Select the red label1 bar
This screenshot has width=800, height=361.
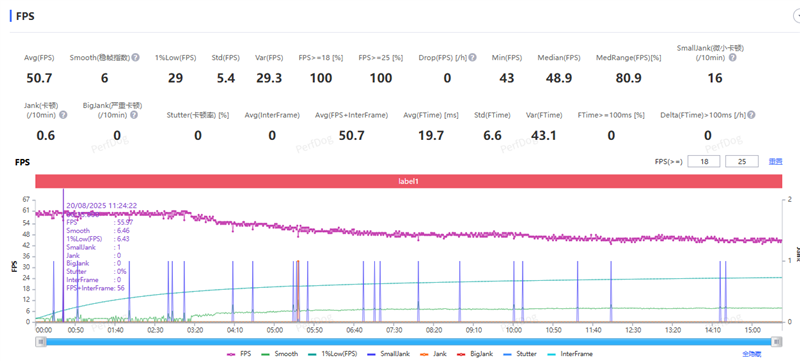pyautogui.click(x=409, y=181)
